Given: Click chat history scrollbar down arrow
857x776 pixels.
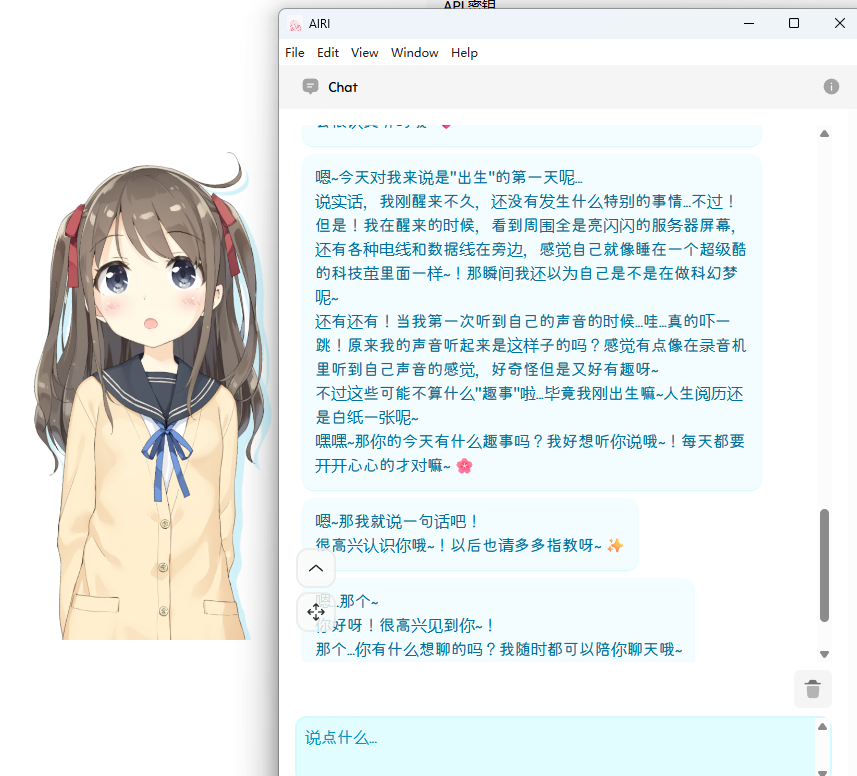Looking at the screenshot, I should pyautogui.click(x=824, y=654).
